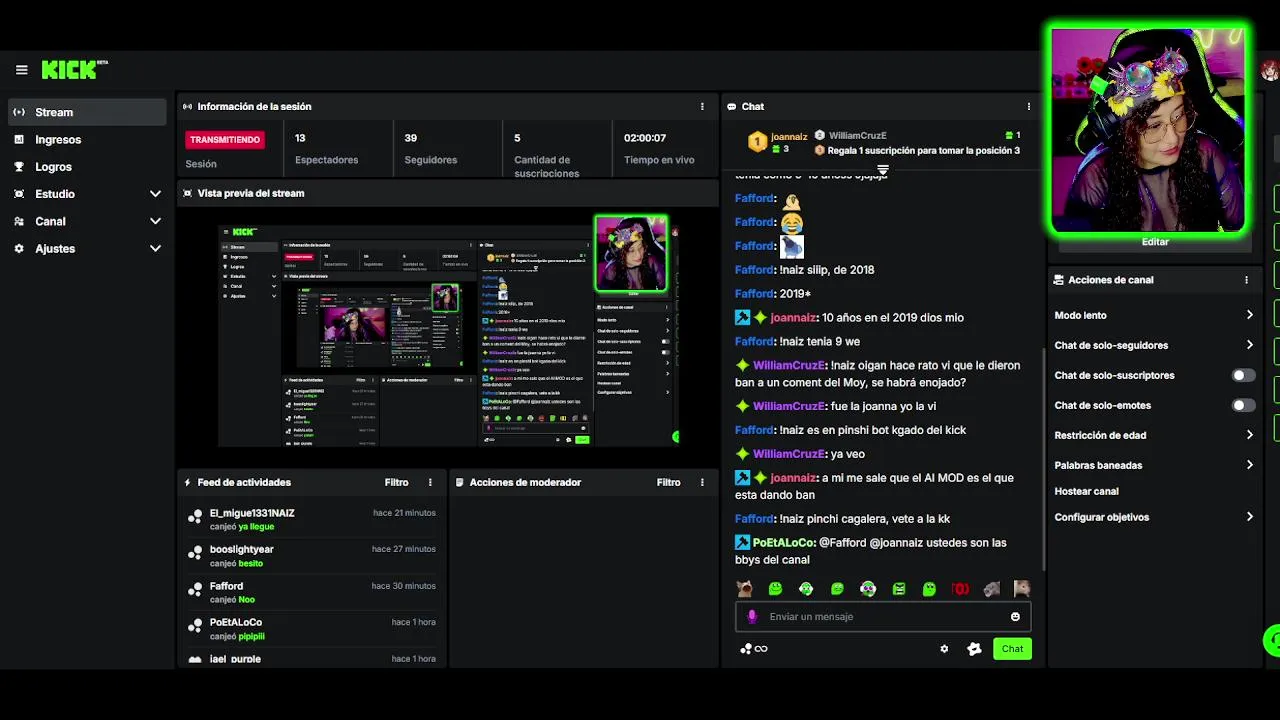Open Modo lento settings
Screen dimensions: 1280x720
coord(1153,315)
